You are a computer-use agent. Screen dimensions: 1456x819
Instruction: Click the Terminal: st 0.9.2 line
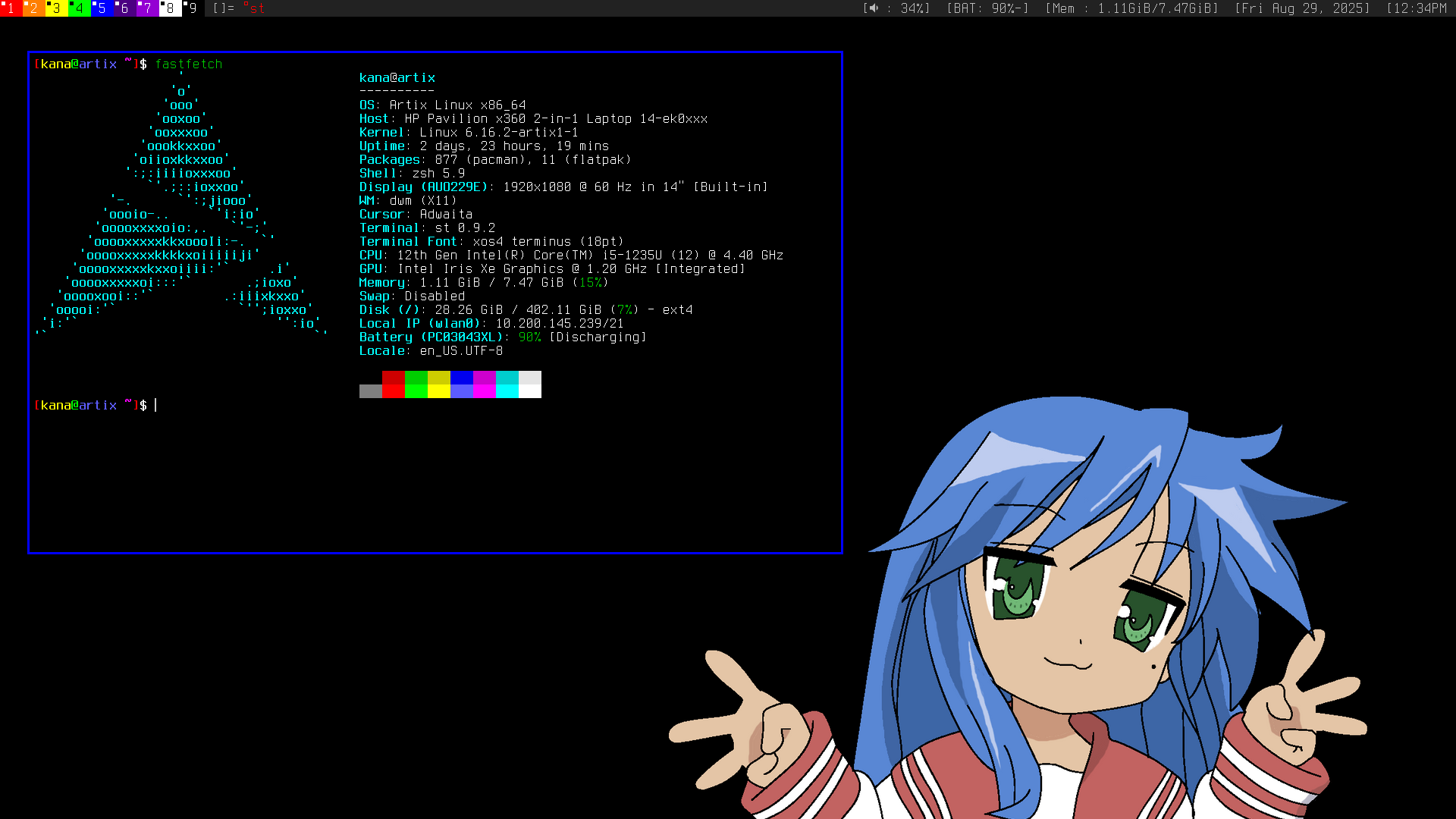click(x=428, y=228)
